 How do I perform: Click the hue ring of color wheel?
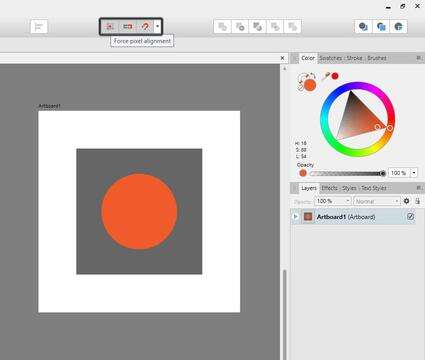(x=358, y=86)
